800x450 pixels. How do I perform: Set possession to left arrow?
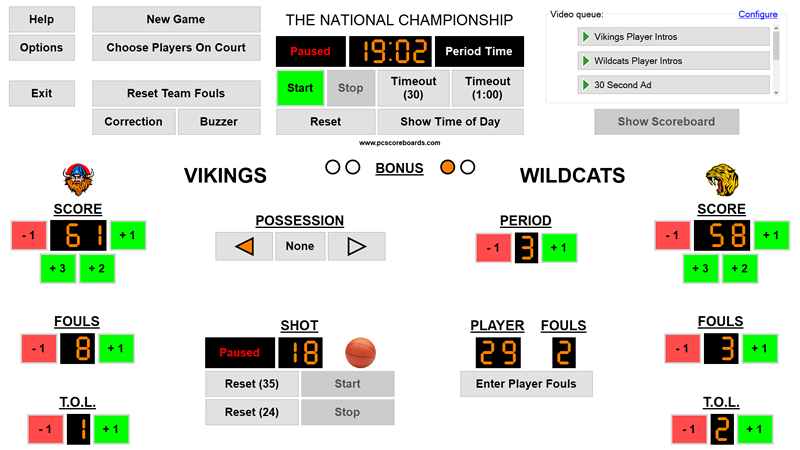[245, 246]
